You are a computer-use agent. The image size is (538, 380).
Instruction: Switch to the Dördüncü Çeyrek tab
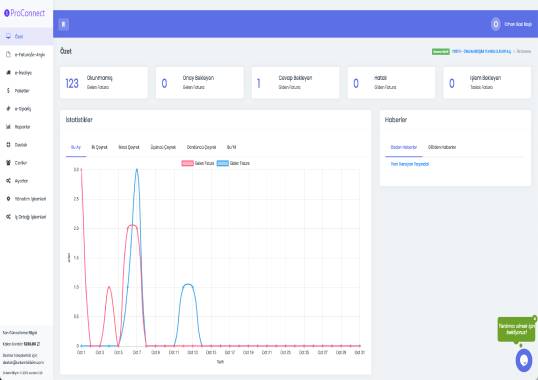[201, 147]
